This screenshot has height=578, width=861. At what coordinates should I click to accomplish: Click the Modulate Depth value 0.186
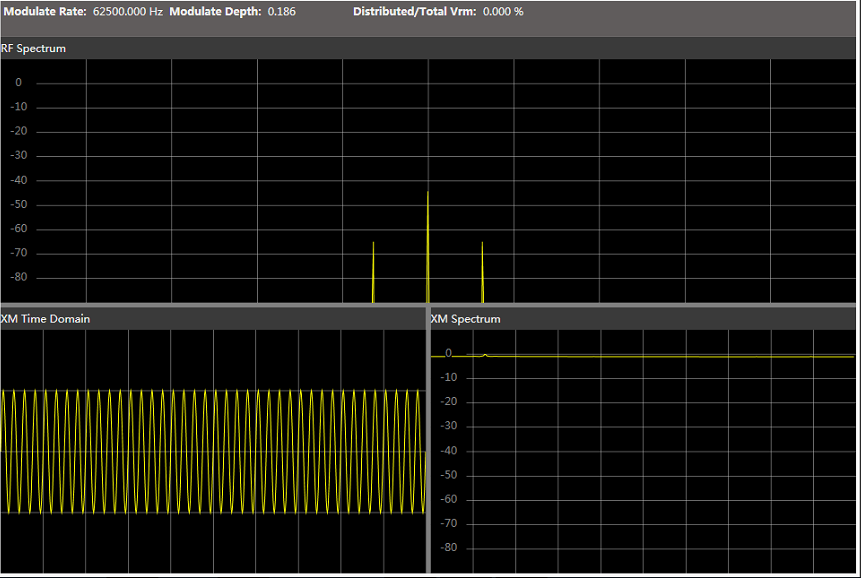tap(281, 12)
